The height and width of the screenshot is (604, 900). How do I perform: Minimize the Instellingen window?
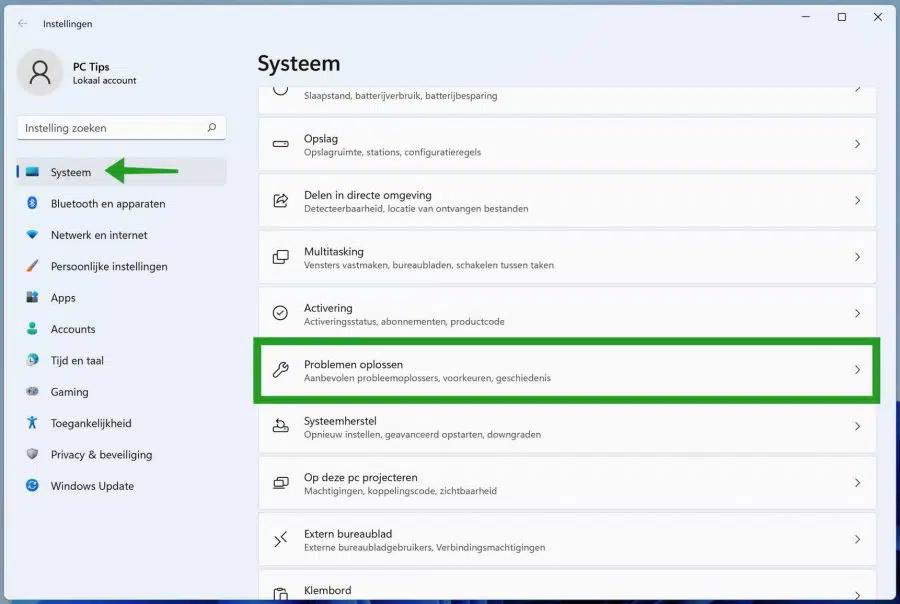pyautogui.click(x=806, y=17)
